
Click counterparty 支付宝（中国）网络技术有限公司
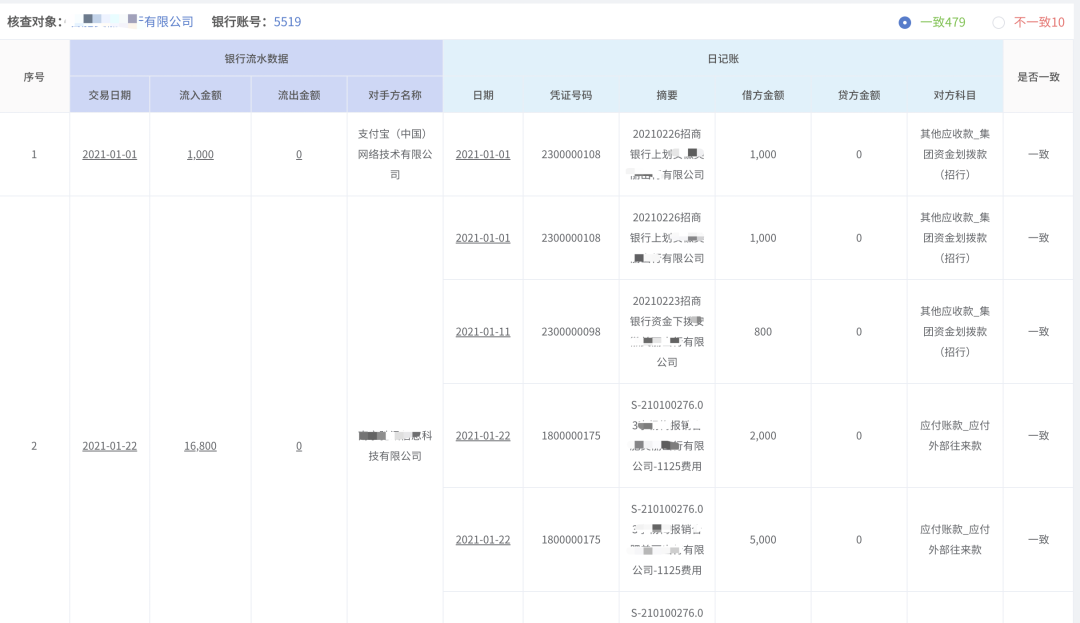[x=395, y=154]
